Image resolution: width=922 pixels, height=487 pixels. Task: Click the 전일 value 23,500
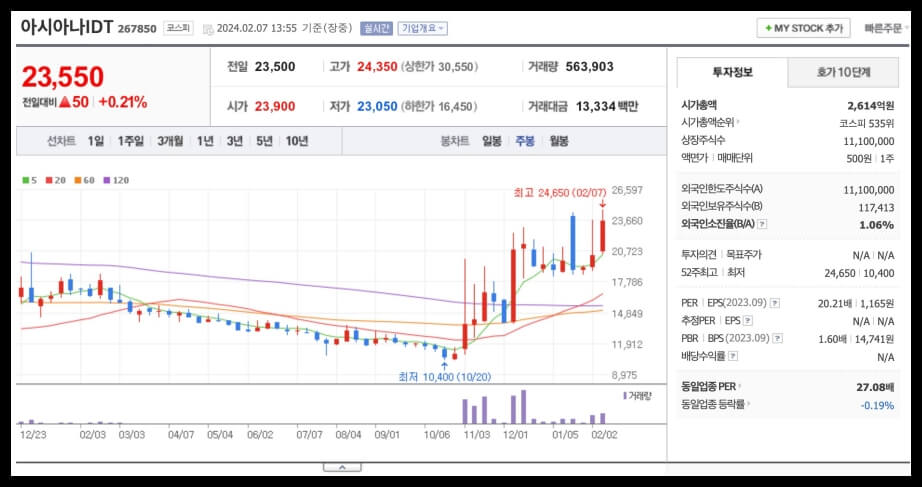275,66
